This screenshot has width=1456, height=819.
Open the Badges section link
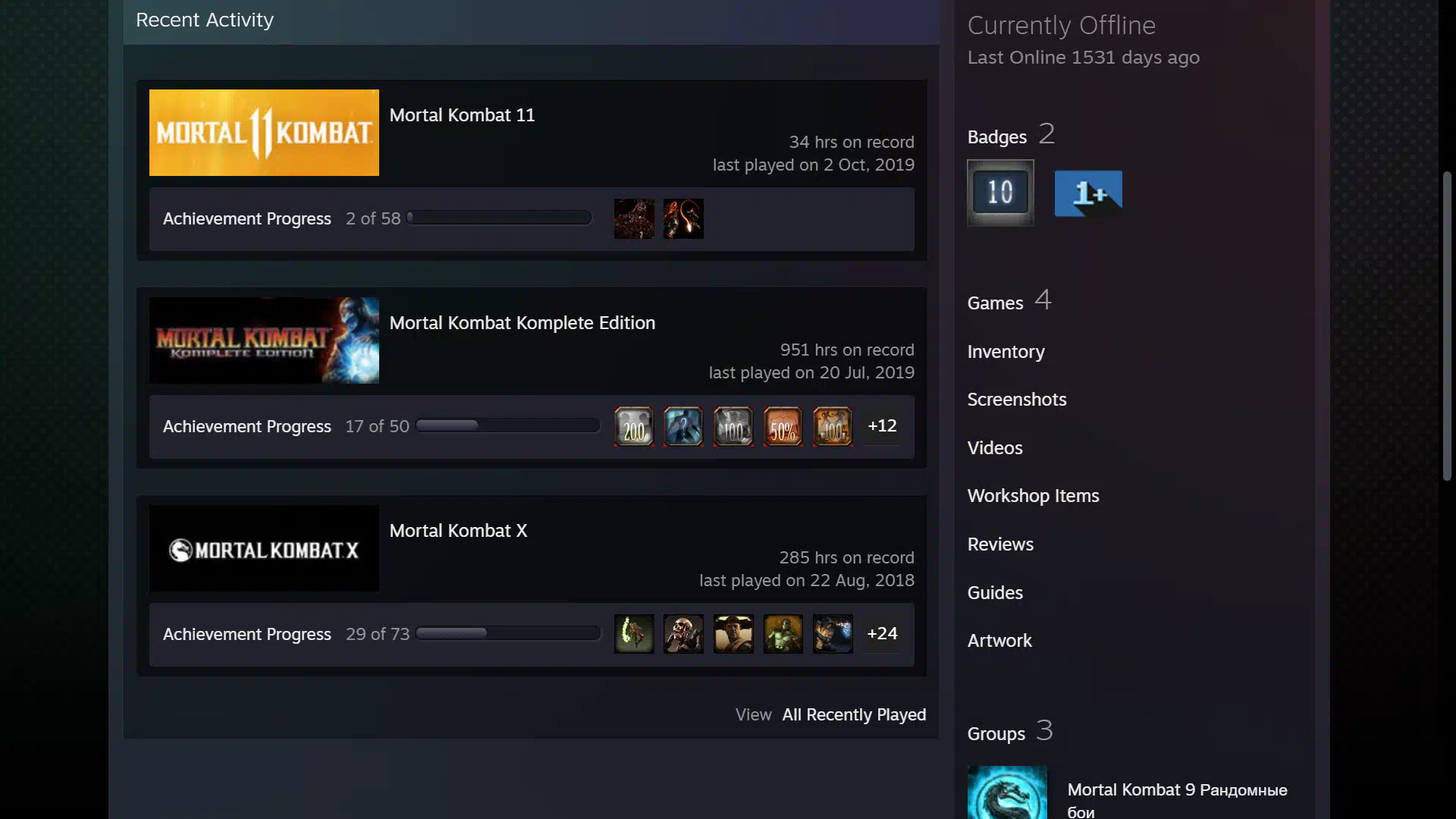tap(1011, 135)
